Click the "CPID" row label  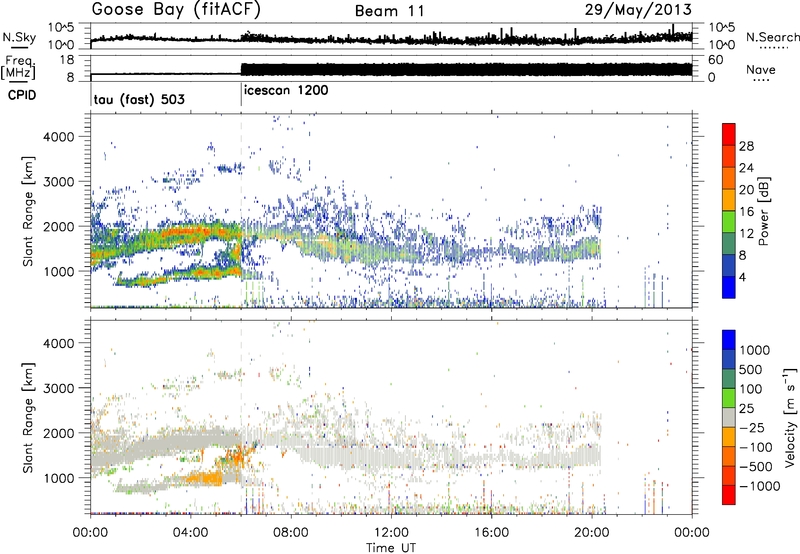[22, 95]
